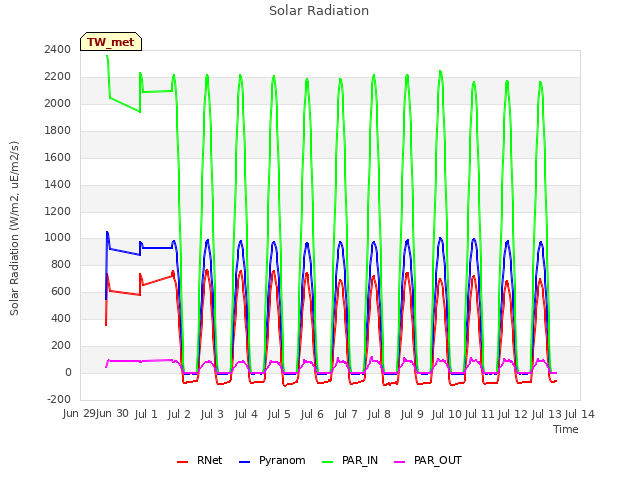
Task: Click the TW_met annotation label
Action: coord(111,42)
